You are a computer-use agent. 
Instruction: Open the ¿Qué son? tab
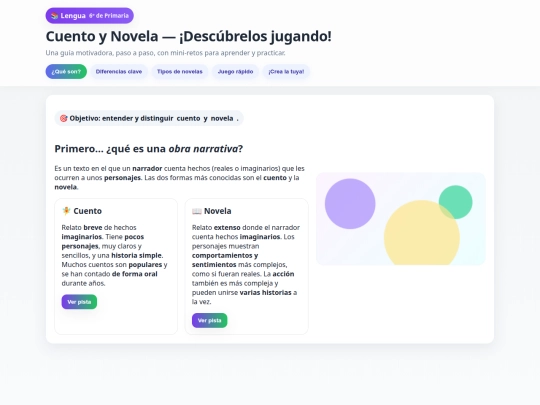click(66, 72)
